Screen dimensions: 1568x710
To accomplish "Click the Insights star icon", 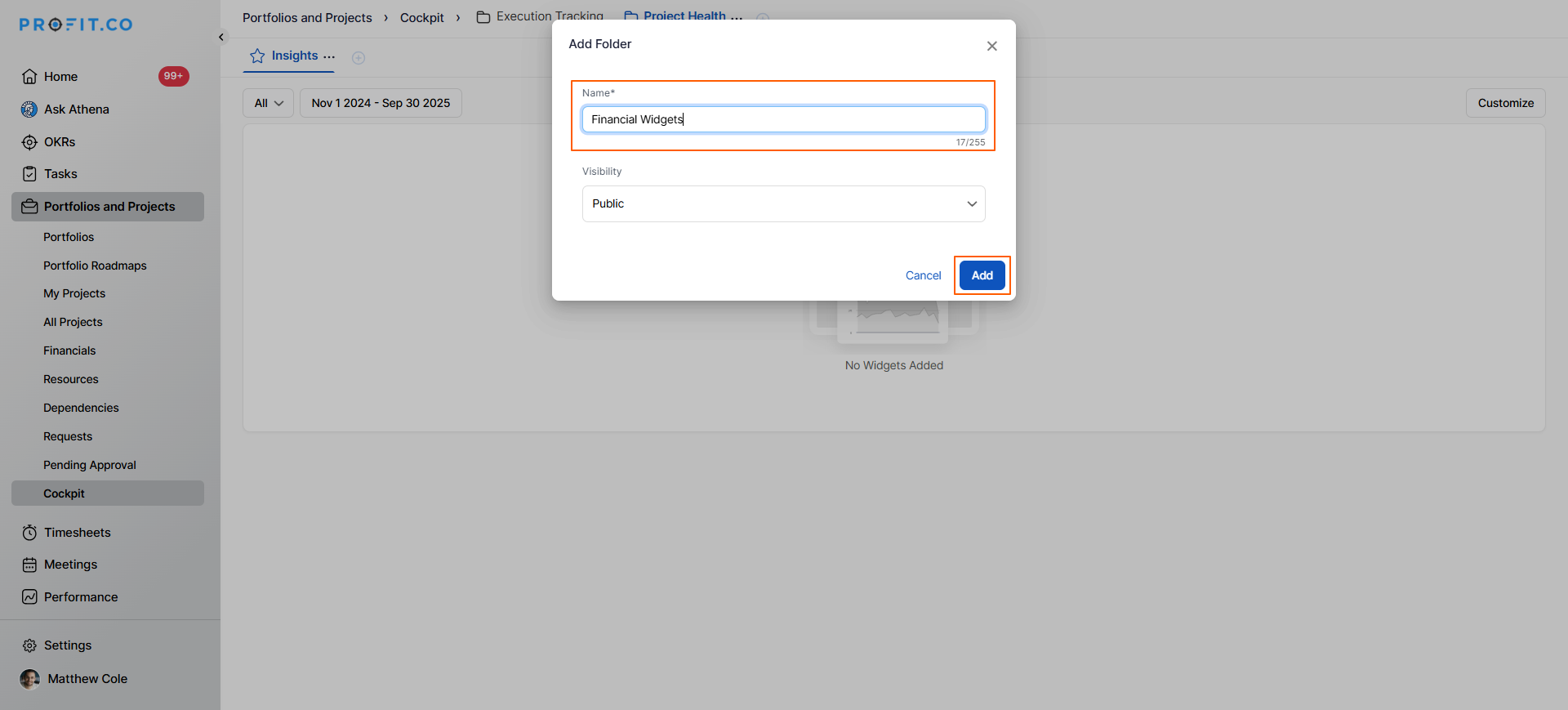I will (x=257, y=56).
